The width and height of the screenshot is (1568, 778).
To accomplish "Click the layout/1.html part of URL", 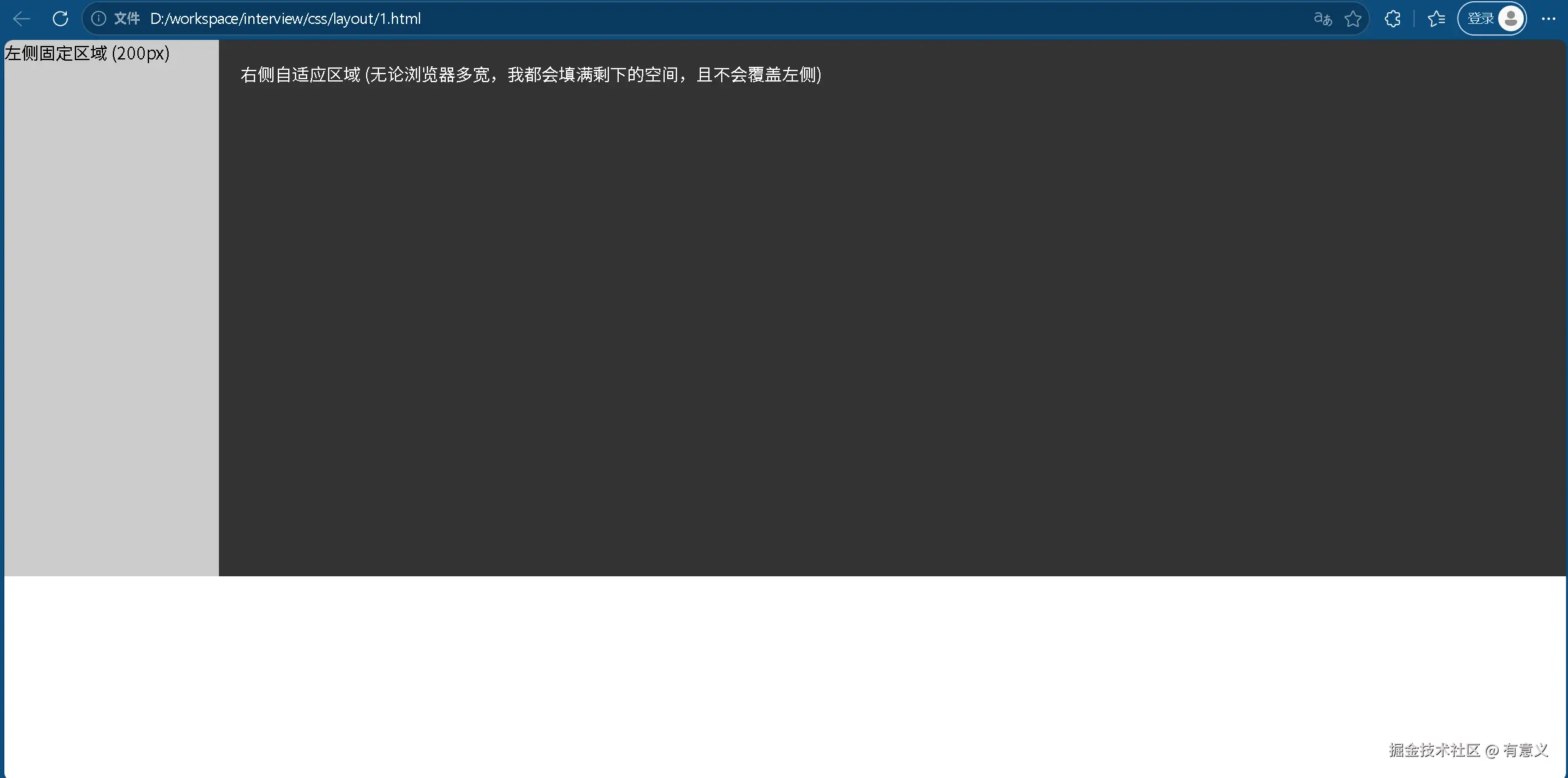I will coord(377,19).
